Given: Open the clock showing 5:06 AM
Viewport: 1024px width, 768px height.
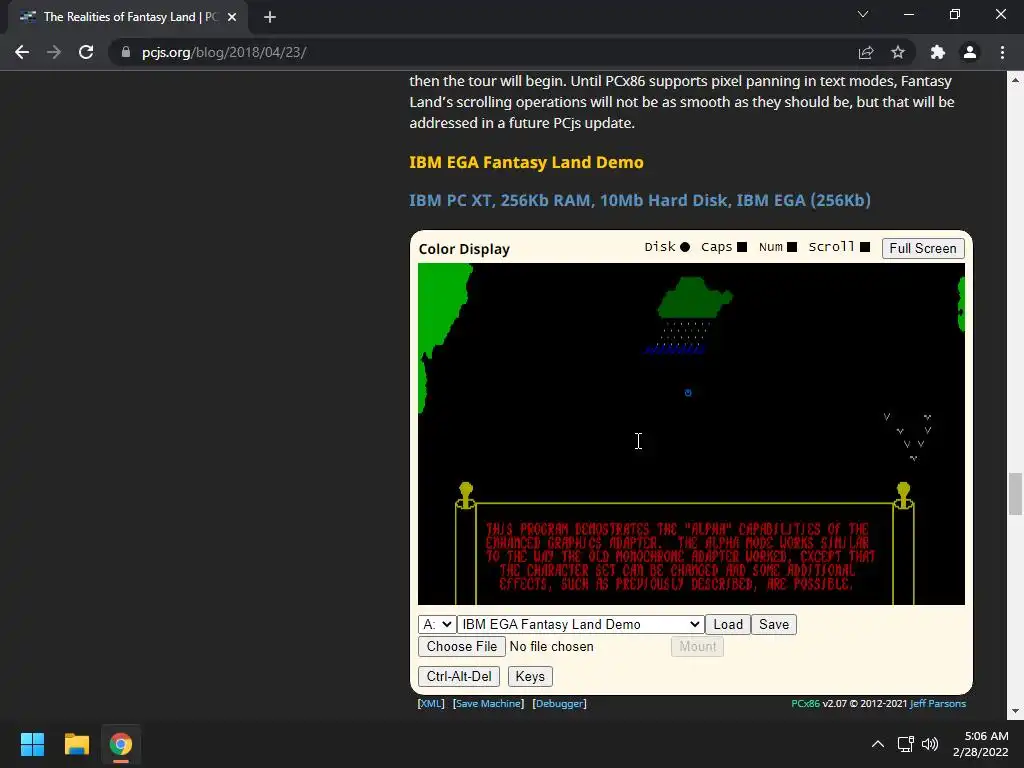Looking at the screenshot, I should pos(980,744).
